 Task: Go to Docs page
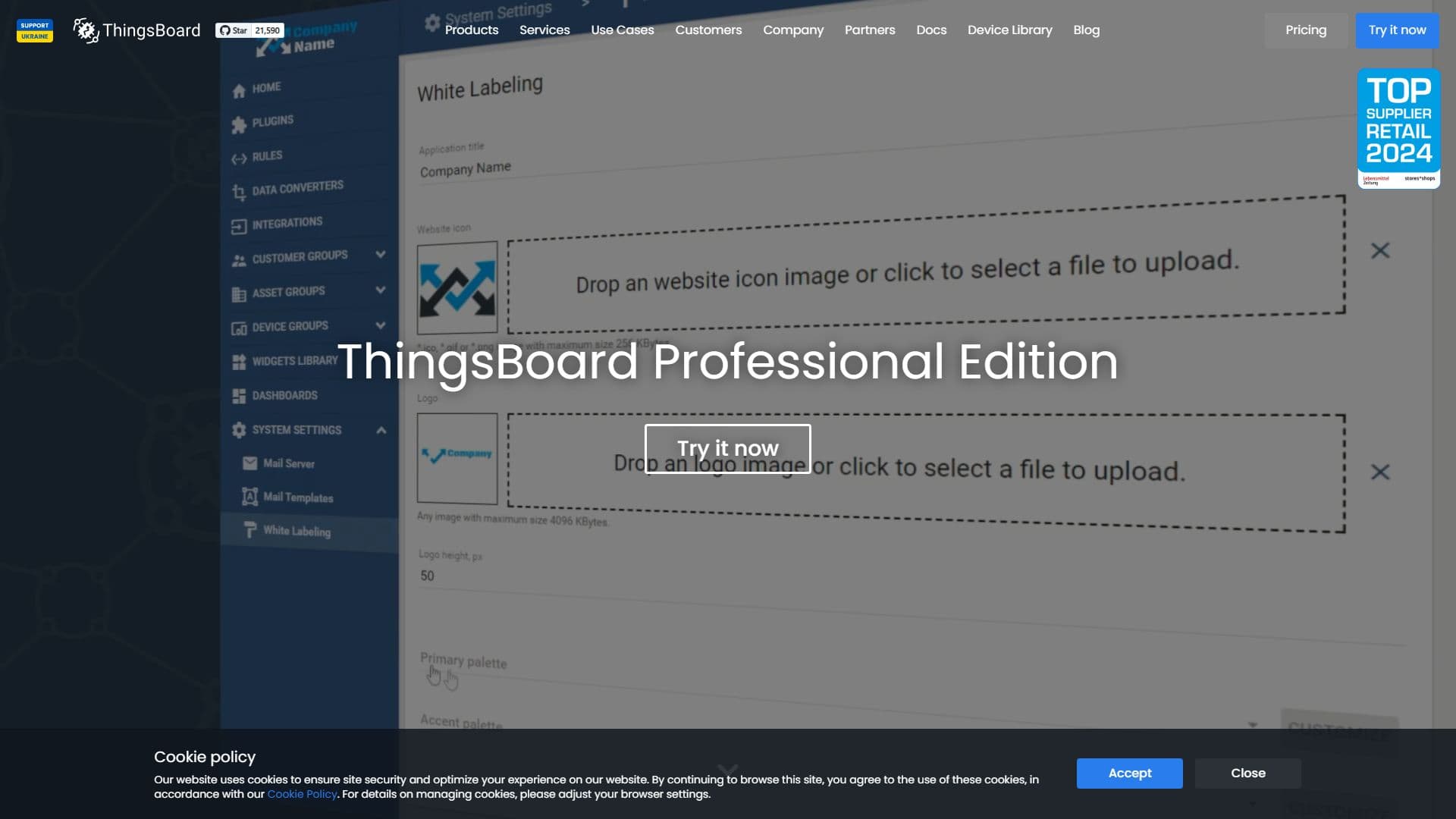click(x=931, y=30)
